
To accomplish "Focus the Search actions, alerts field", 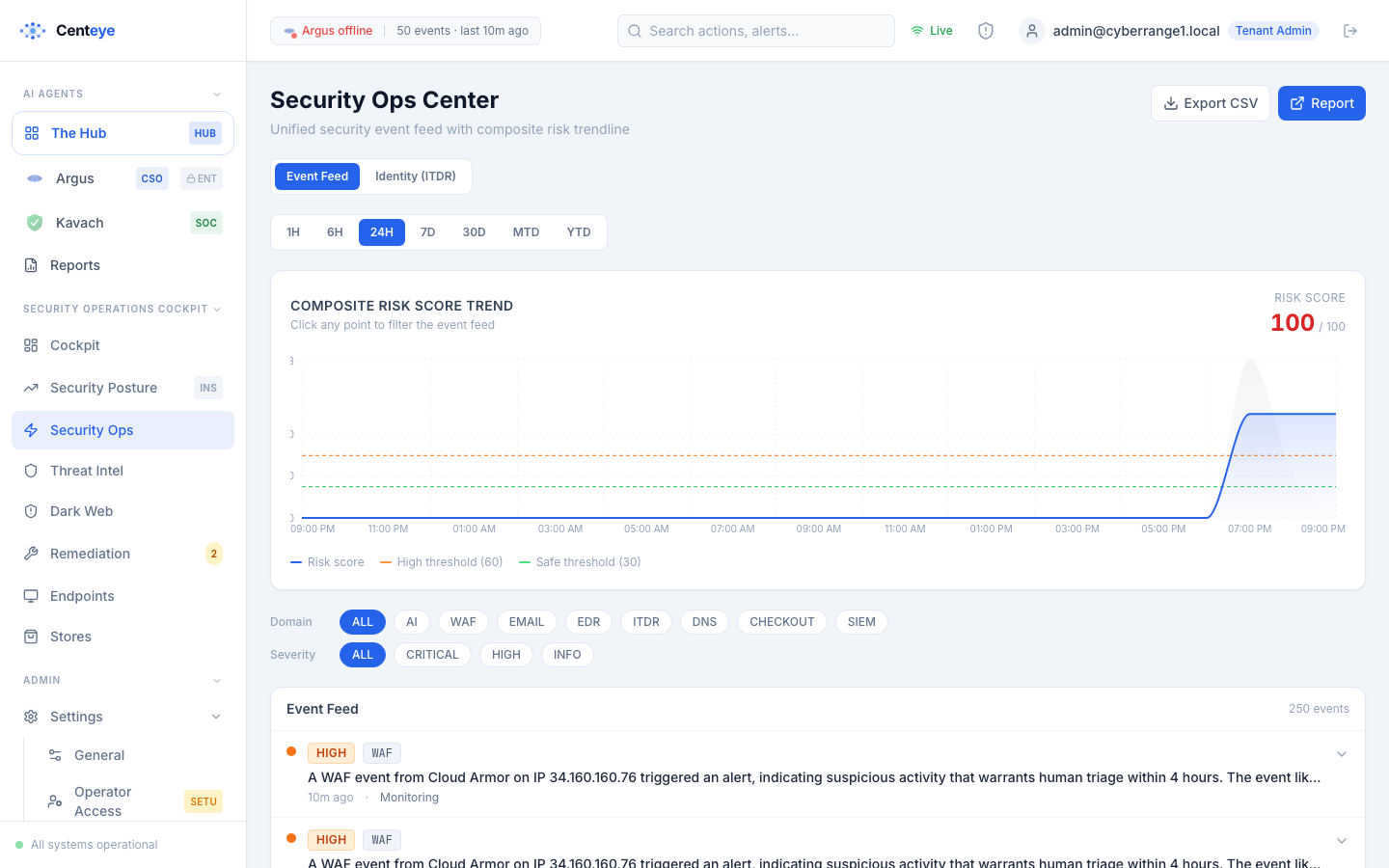I will tap(756, 31).
